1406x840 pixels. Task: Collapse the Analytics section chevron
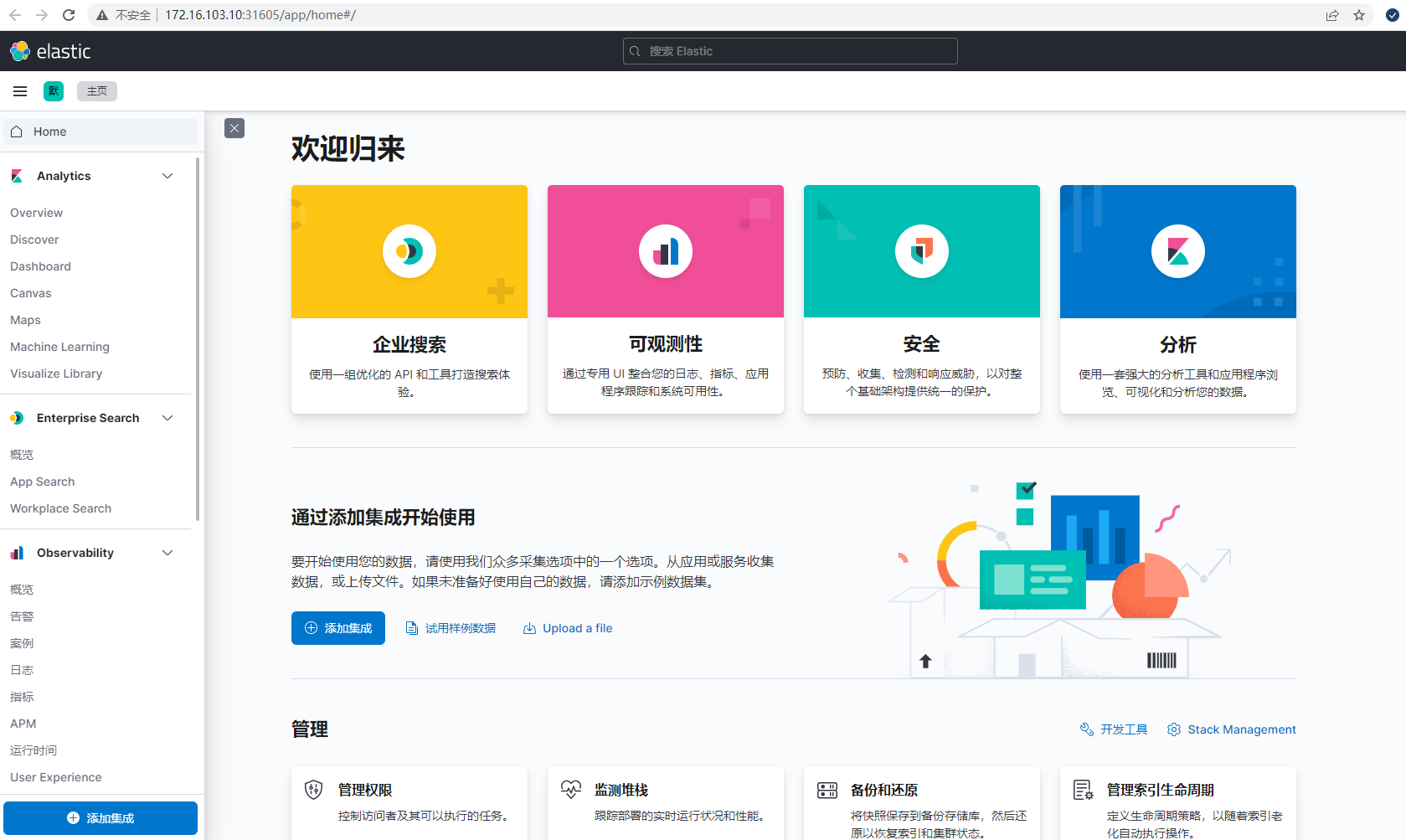pos(167,176)
